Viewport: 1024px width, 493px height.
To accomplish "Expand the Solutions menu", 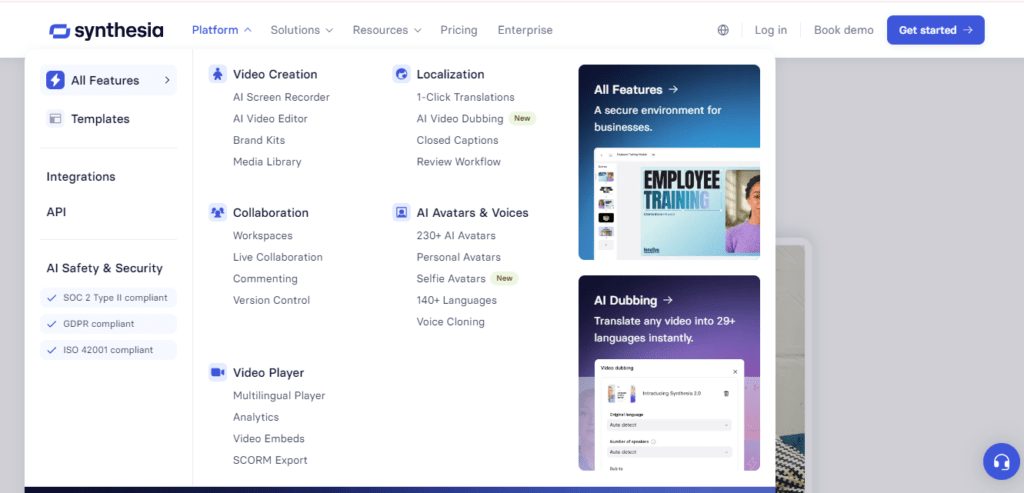I will tap(302, 30).
